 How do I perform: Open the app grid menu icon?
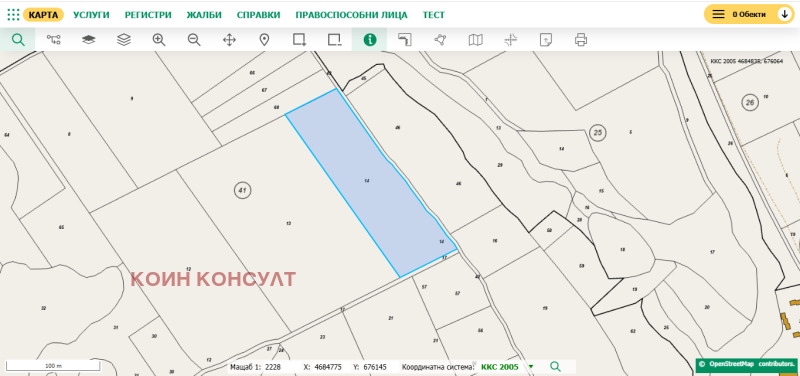pos(13,14)
